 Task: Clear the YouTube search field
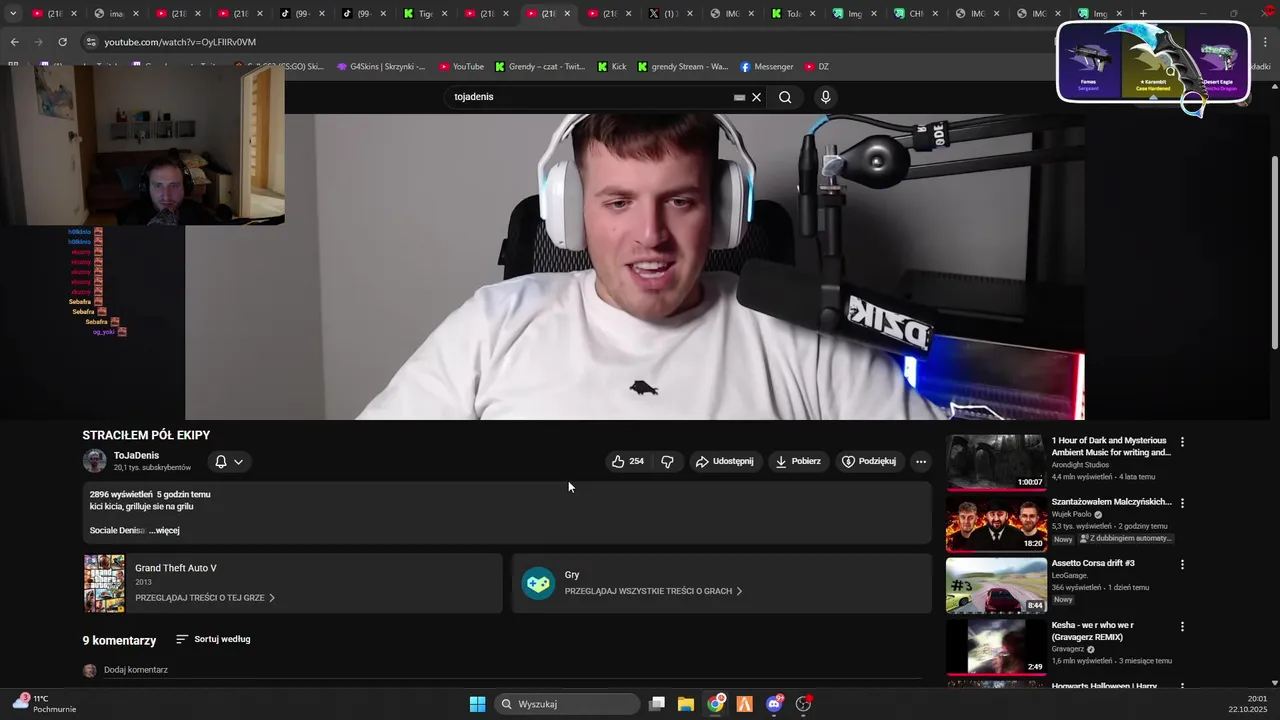tap(757, 97)
